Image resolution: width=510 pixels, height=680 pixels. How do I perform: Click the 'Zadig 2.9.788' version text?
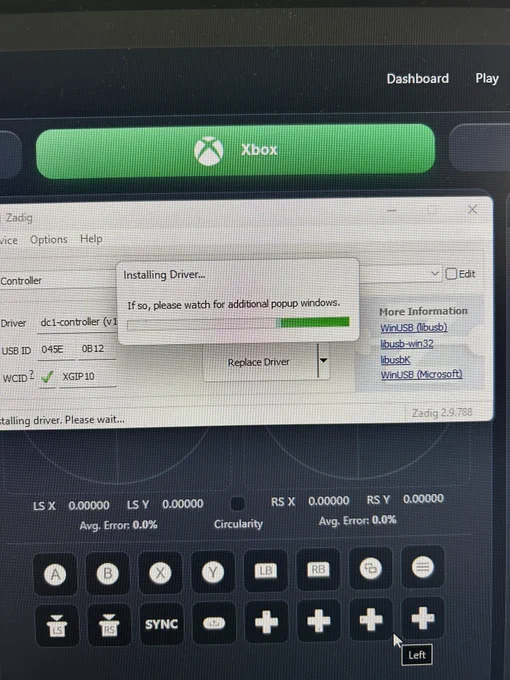click(442, 412)
